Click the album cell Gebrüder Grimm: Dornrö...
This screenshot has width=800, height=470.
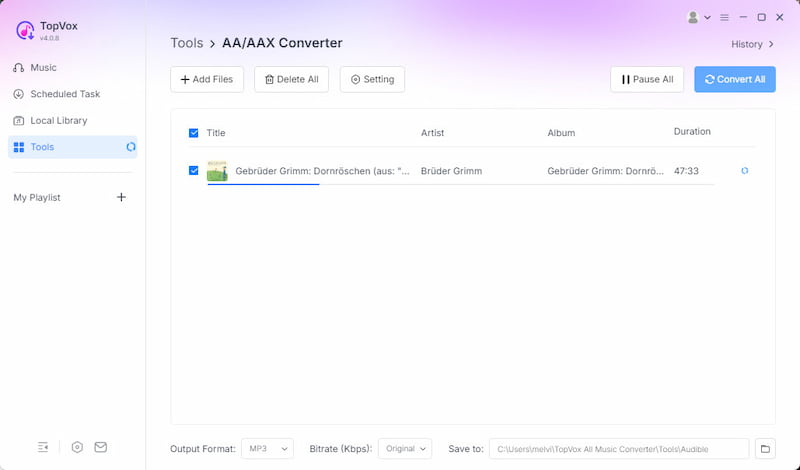[606, 171]
